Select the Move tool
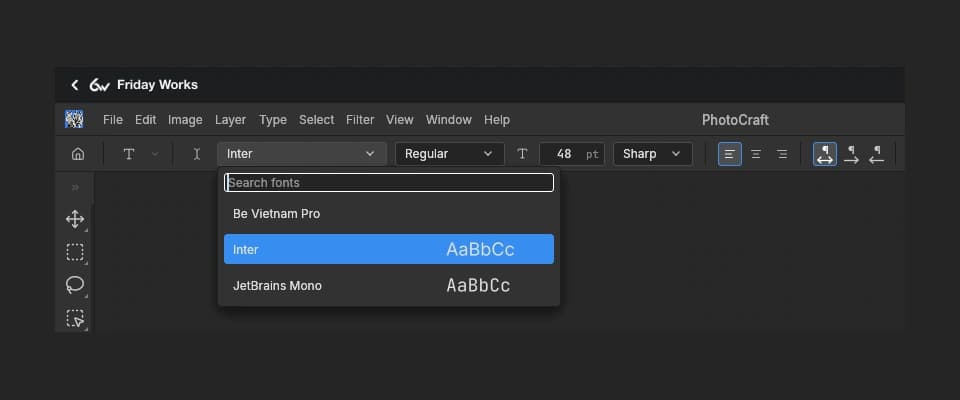This screenshot has width=960, height=400. (75, 219)
